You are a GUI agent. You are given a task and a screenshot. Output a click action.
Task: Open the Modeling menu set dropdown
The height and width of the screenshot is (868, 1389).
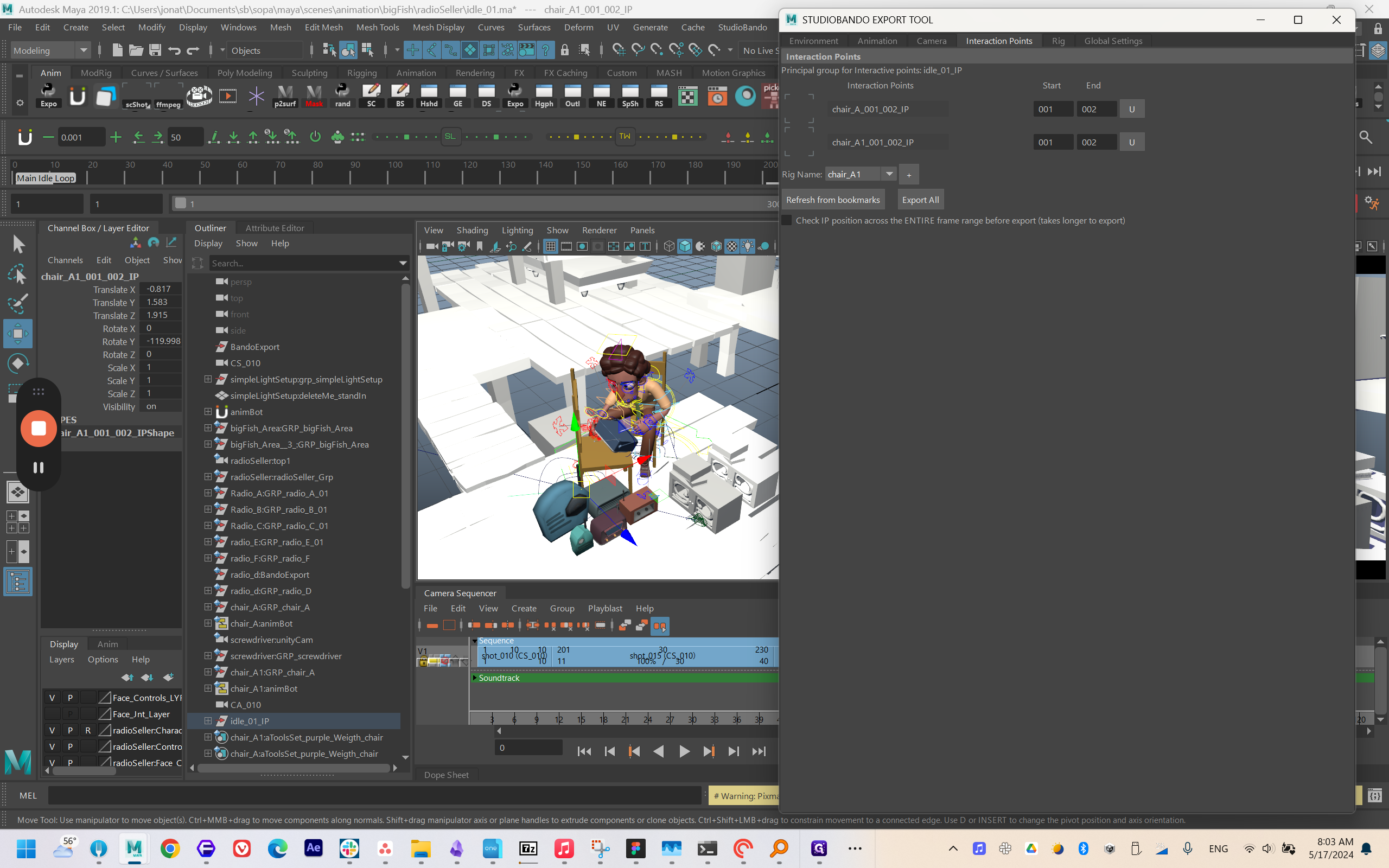[x=50, y=50]
